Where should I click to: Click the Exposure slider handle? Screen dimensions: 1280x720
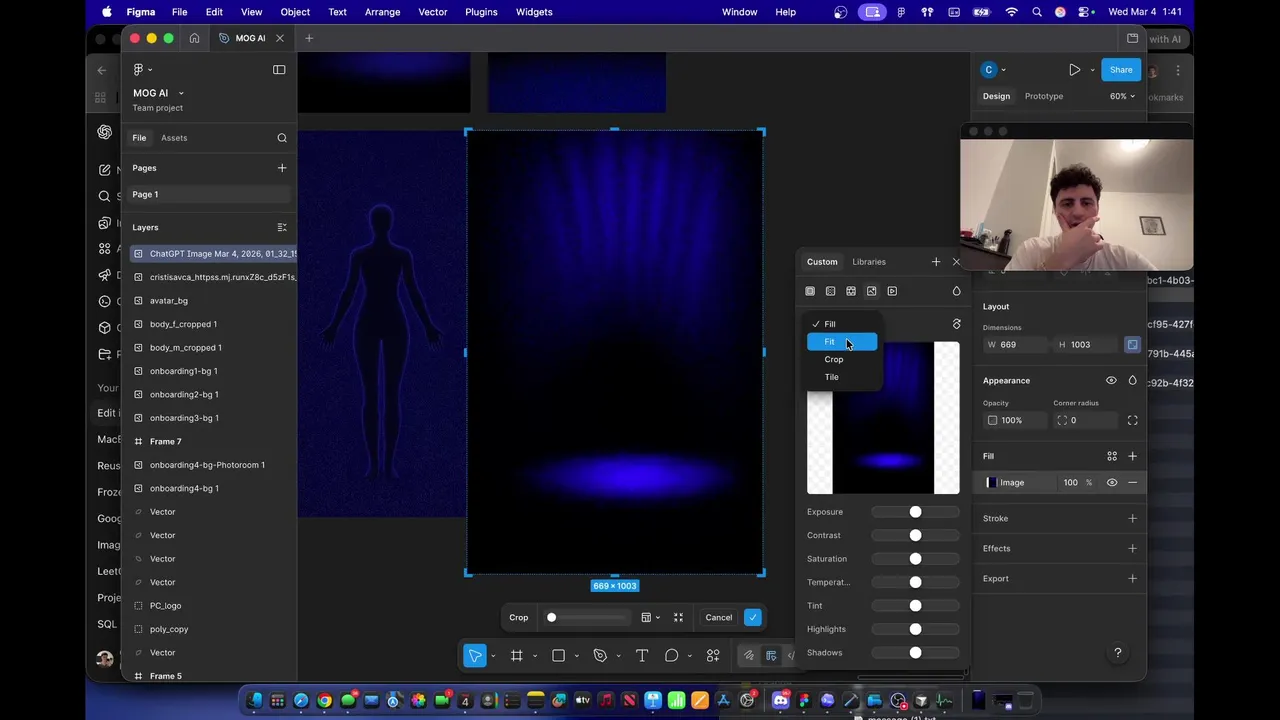[915, 512]
